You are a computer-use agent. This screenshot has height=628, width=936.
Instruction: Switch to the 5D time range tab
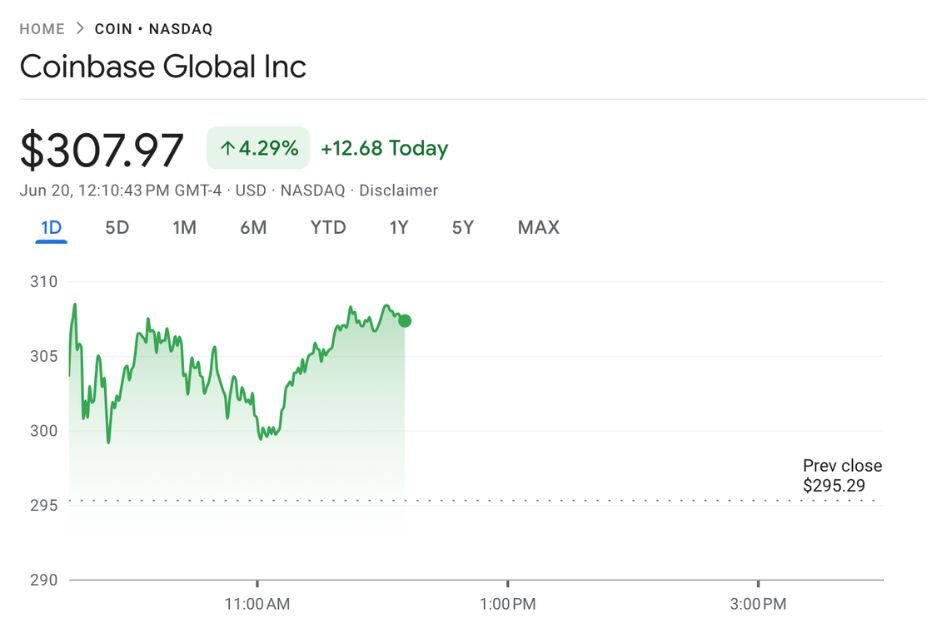pos(117,228)
